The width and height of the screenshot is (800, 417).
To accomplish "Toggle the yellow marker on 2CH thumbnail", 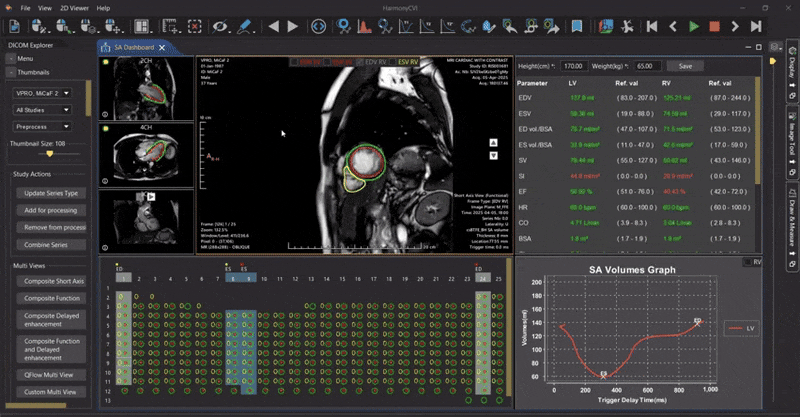I will click(106, 62).
